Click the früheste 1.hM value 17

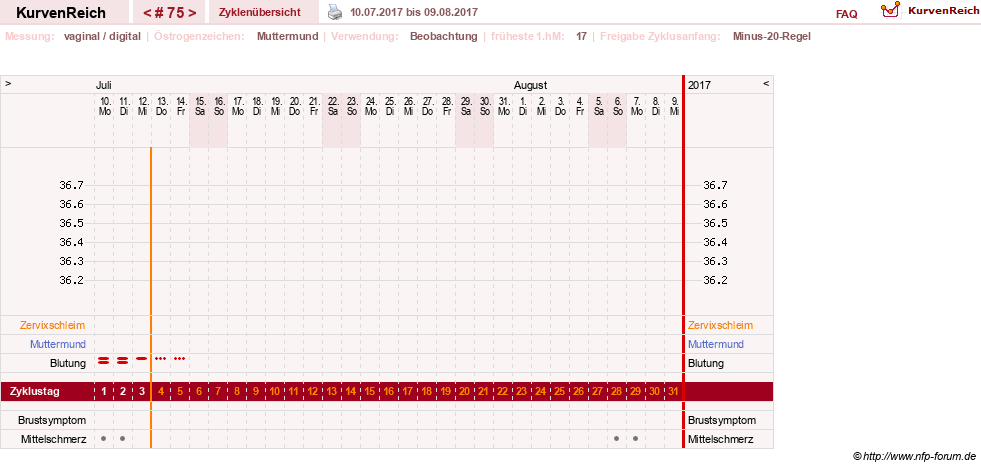tap(581, 36)
